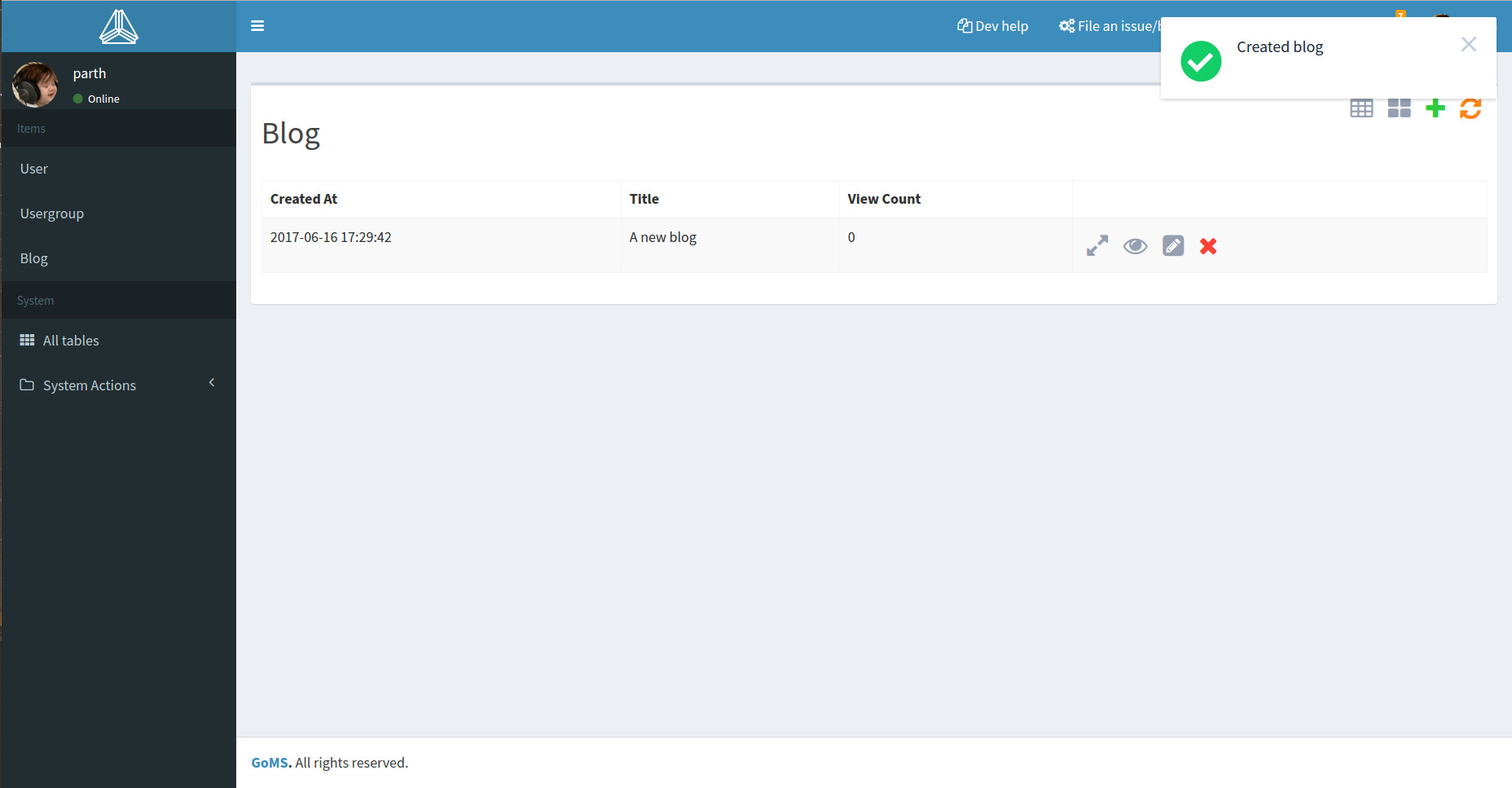Dismiss the Created blog notification
The width and height of the screenshot is (1512, 788).
1469,45
